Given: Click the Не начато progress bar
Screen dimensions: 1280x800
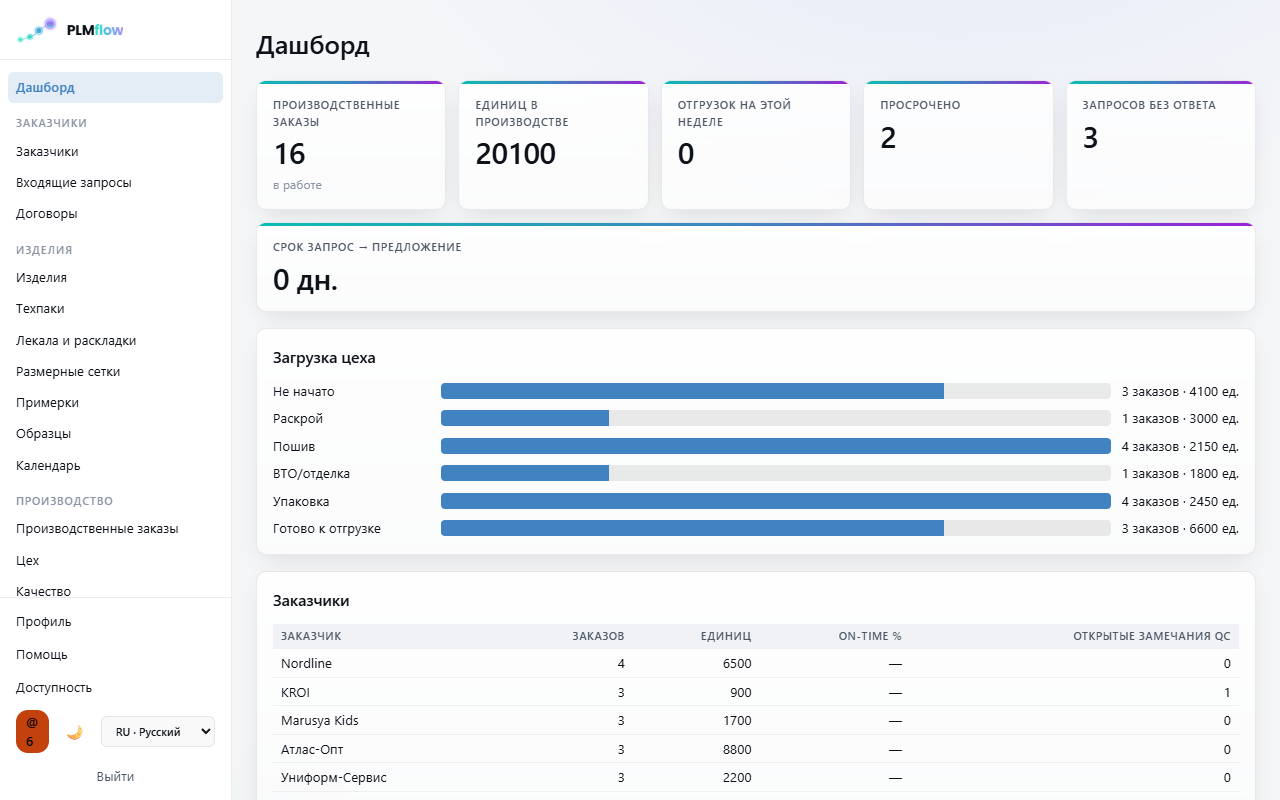Looking at the screenshot, I should tap(776, 391).
